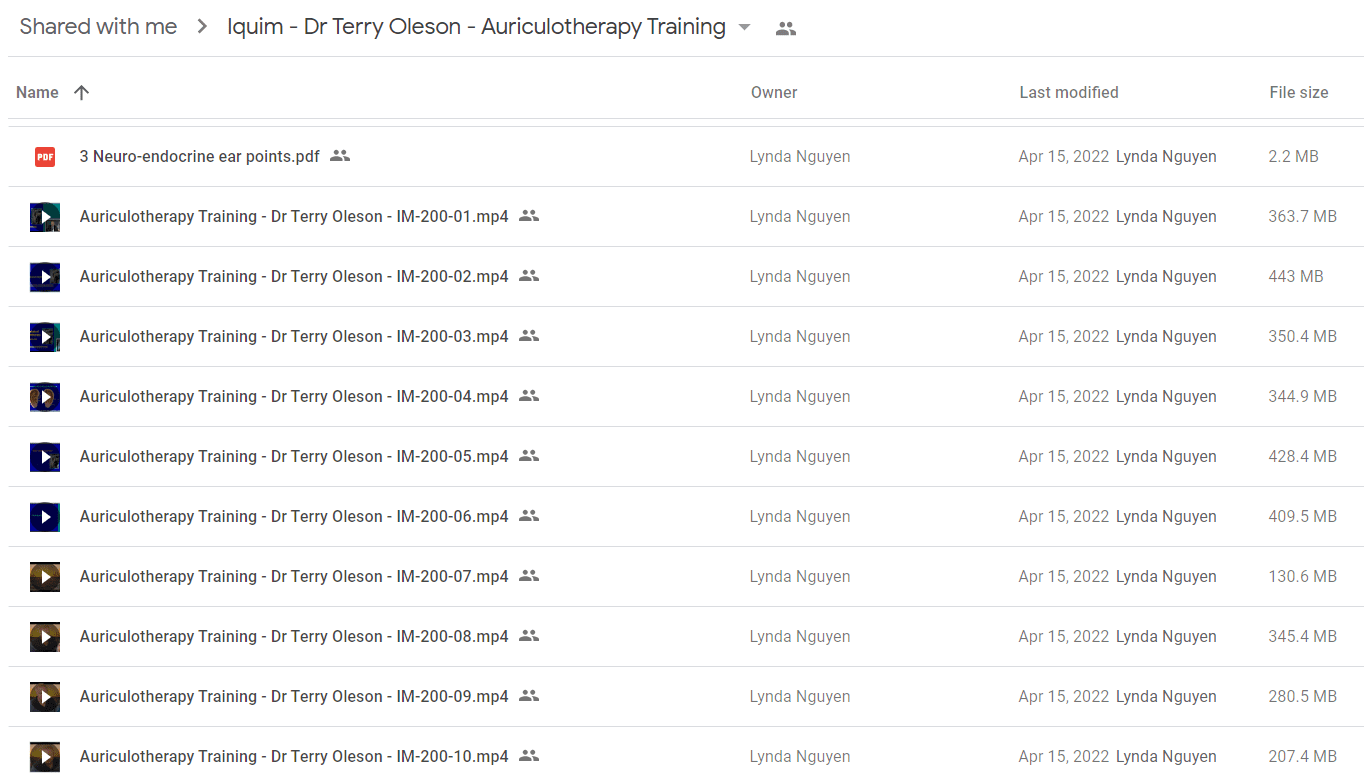1364x779 pixels.
Task: Click the 443 MB file size value
Action: click(1296, 276)
